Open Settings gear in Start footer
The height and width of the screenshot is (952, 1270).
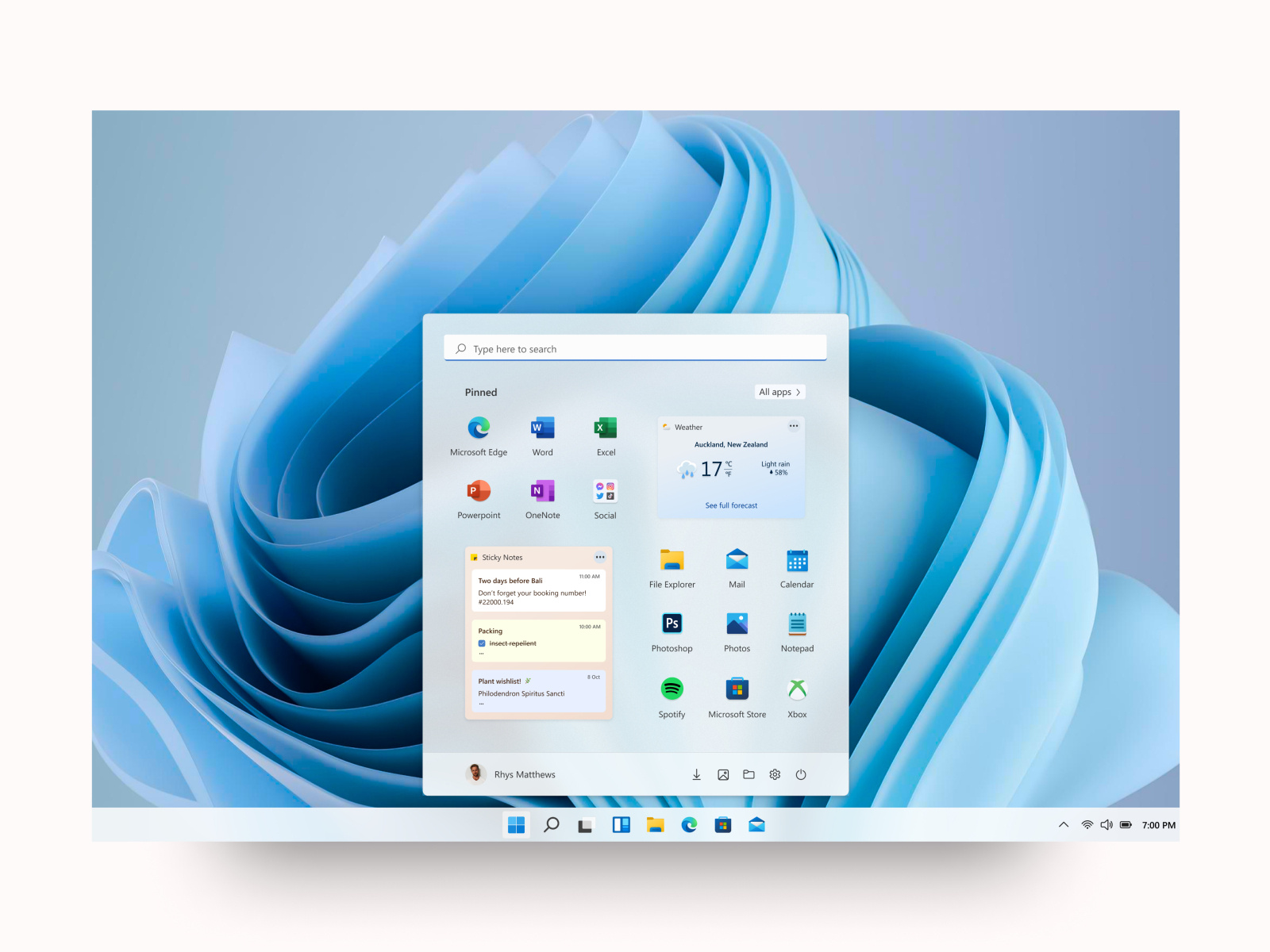click(775, 774)
